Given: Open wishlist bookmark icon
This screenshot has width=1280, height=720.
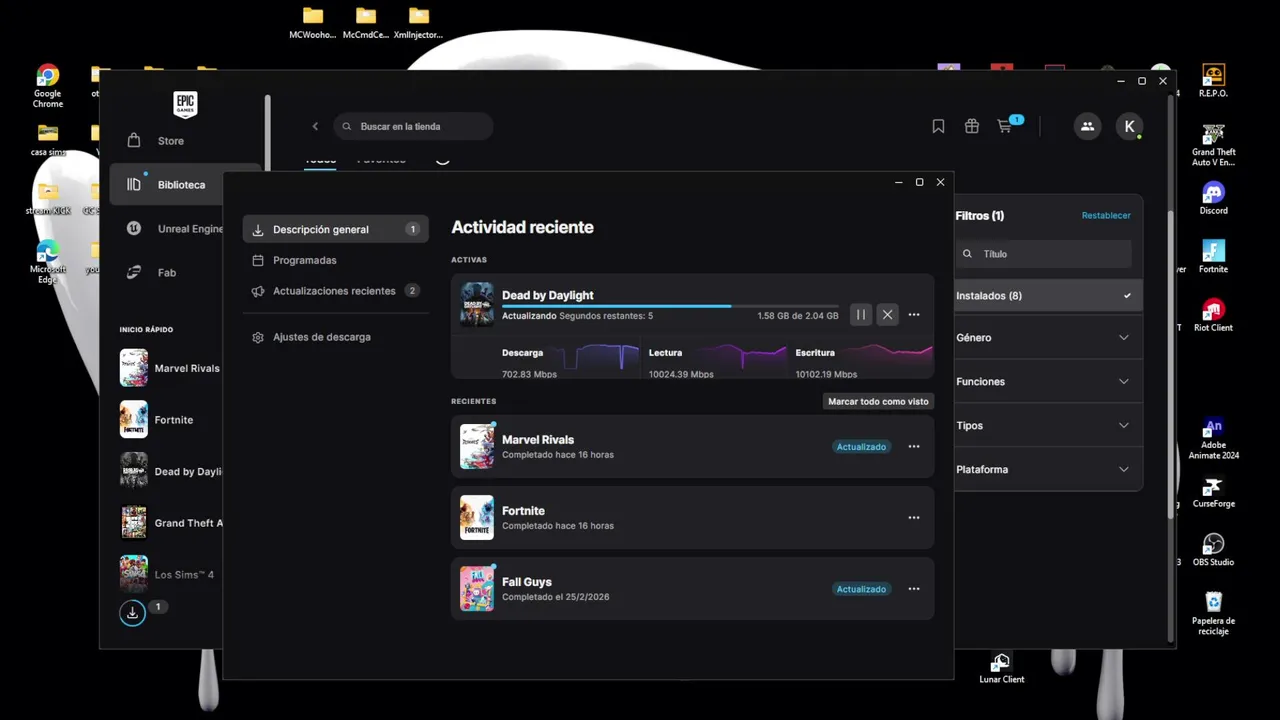Looking at the screenshot, I should coord(938,126).
